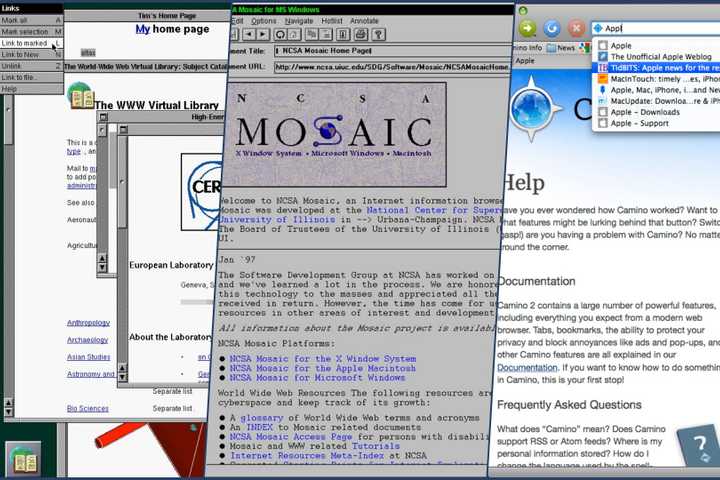Open Internet Resources Meta-Index link
720x480 pixels.
(307, 456)
